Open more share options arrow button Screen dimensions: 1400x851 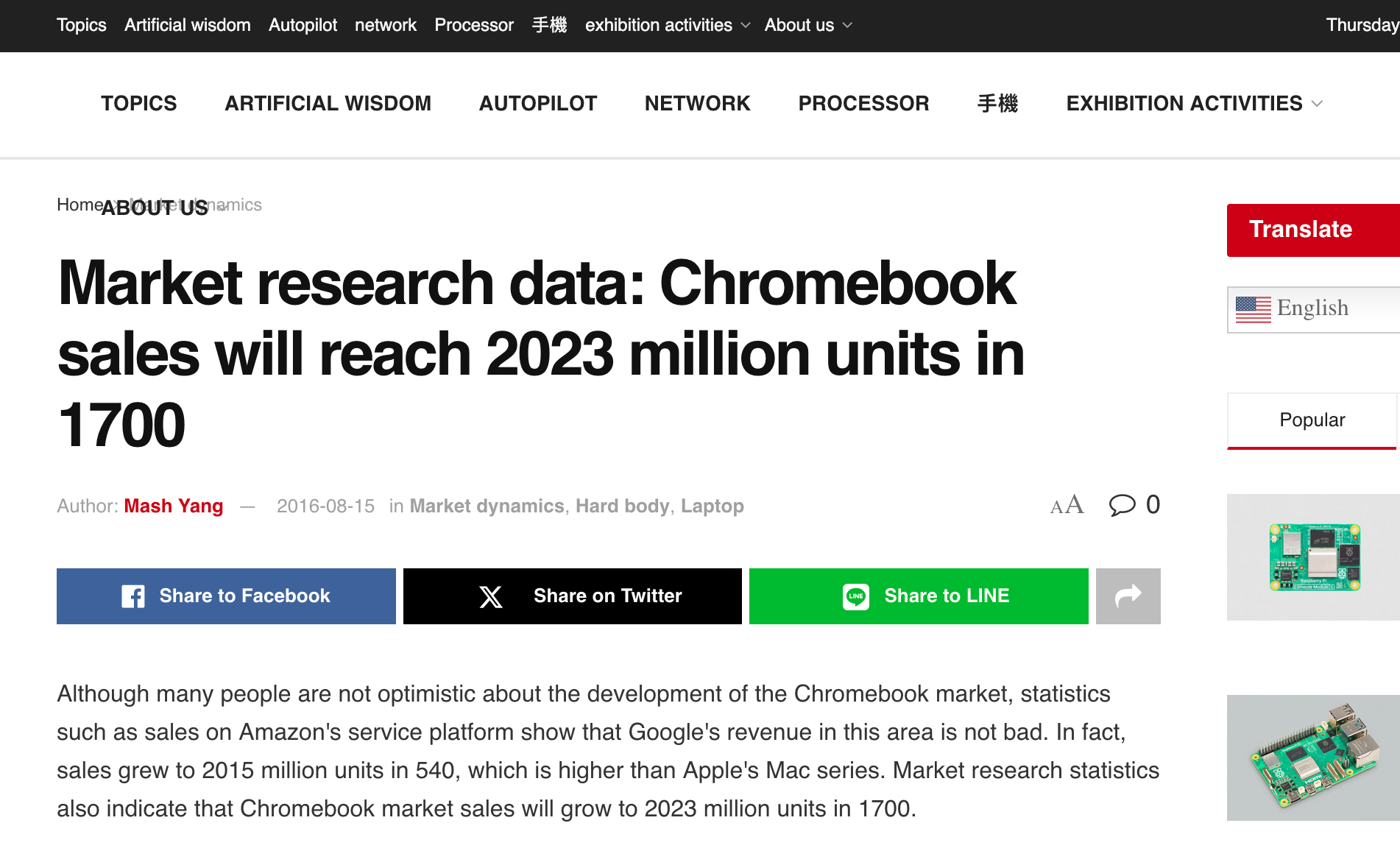pyautogui.click(x=1128, y=596)
